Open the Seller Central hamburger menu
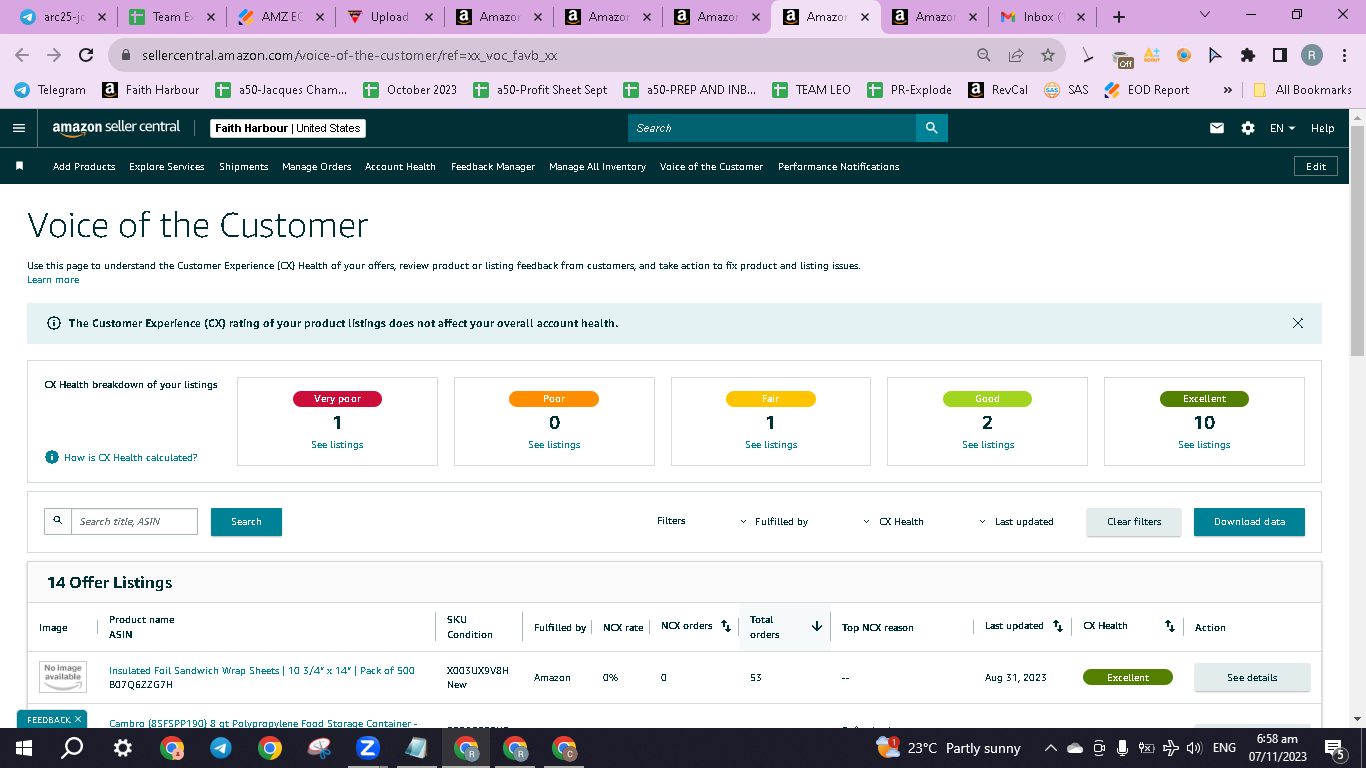1366x768 pixels. tap(19, 128)
